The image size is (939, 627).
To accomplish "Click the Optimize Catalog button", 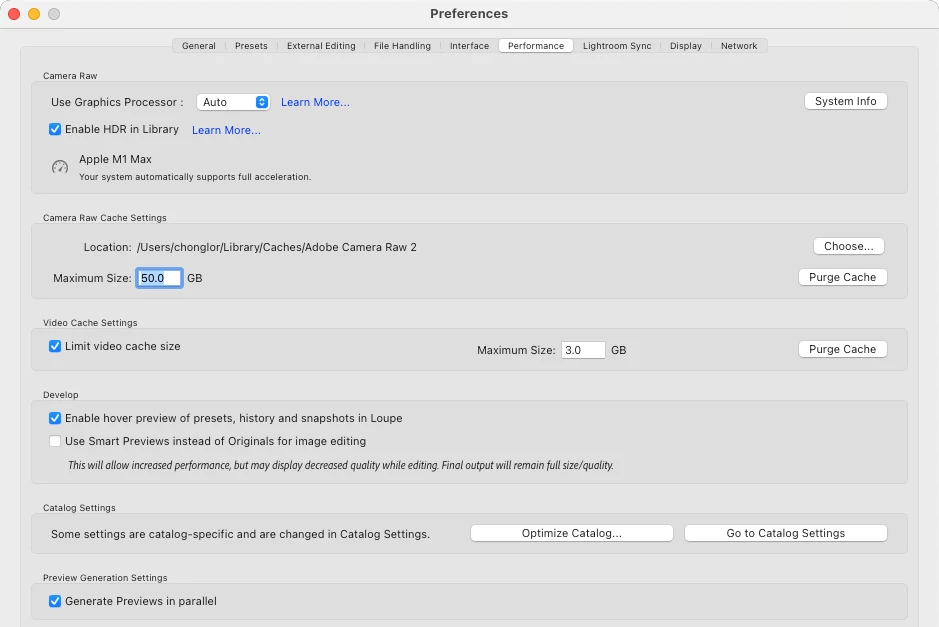I will tap(571, 533).
